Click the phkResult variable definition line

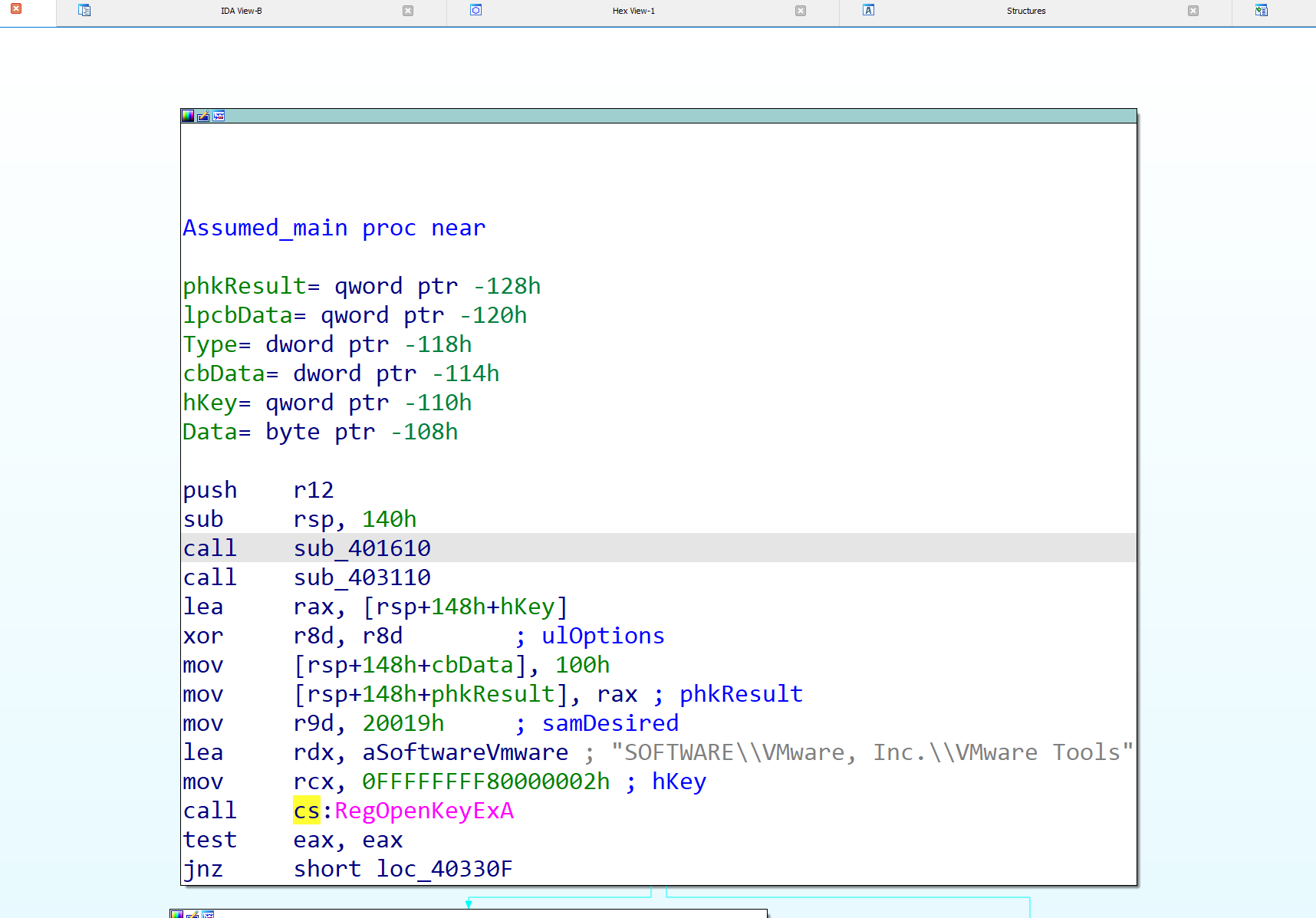[x=361, y=286]
